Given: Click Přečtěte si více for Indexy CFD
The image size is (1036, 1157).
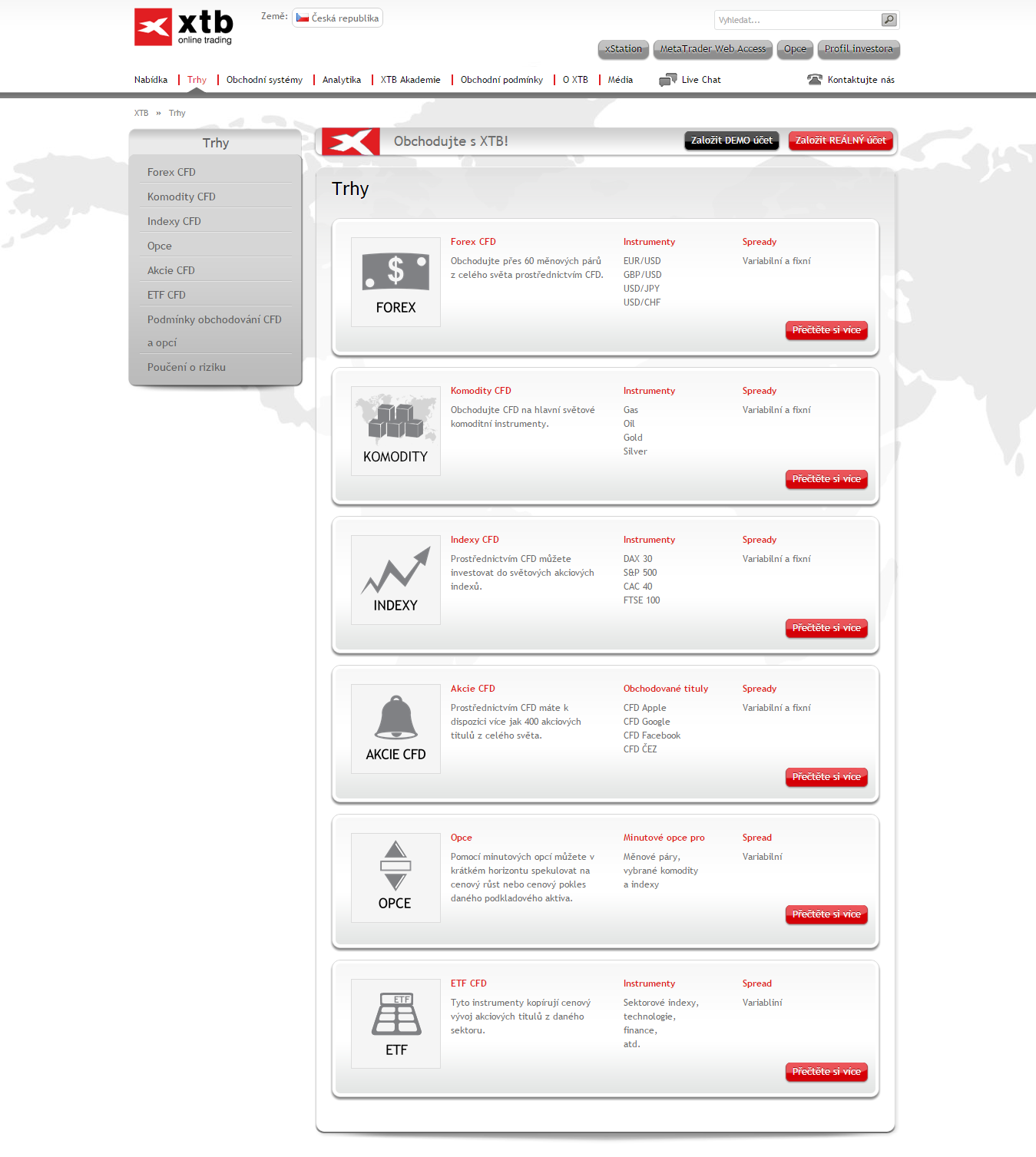Looking at the screenshot, I should click(x=826, y=628).
